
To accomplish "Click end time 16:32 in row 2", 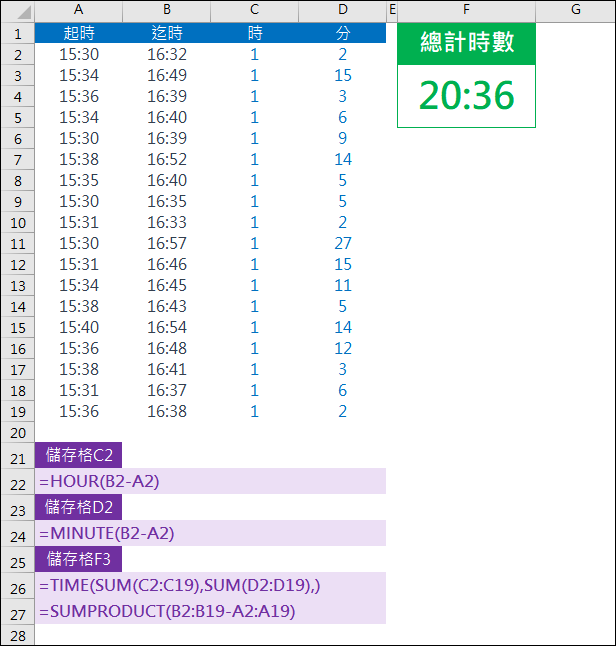I will (166, 54).
